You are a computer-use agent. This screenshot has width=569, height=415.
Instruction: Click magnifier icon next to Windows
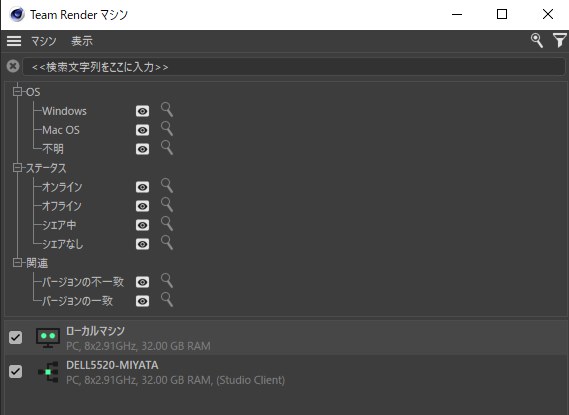pos(167,110)
